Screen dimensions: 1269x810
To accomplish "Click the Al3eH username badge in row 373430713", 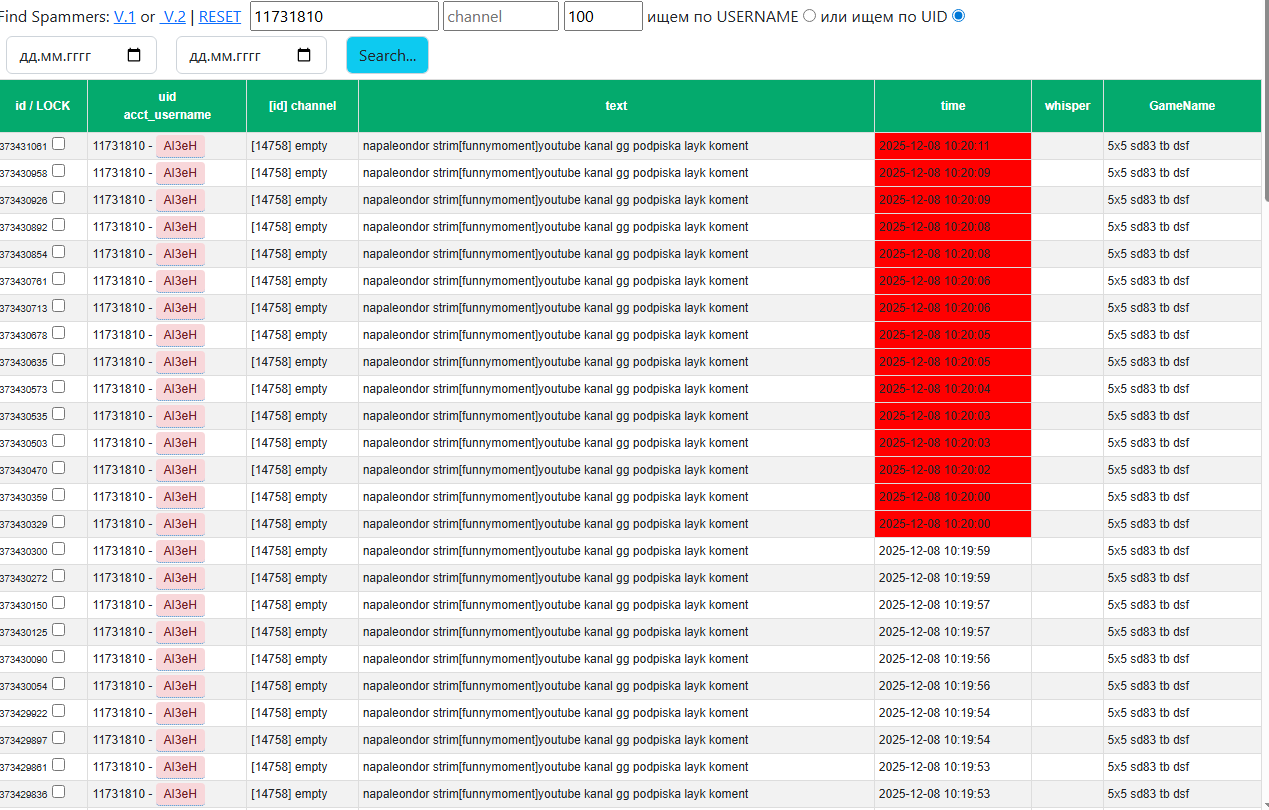I will pos(180,308).
